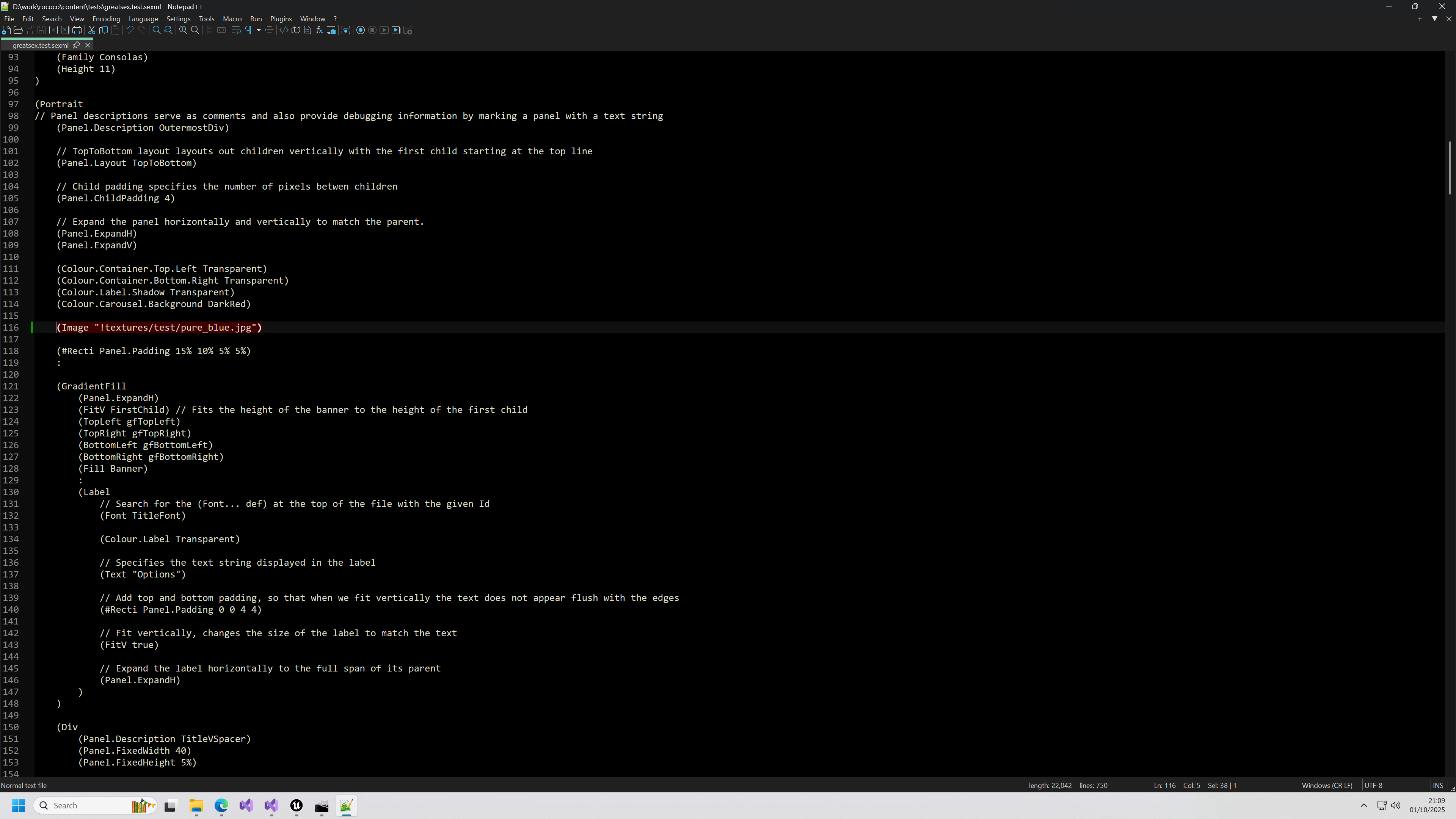Toggle Show All Characters pilcrow icon
The image size is (1456, 819).
point(248,30)
